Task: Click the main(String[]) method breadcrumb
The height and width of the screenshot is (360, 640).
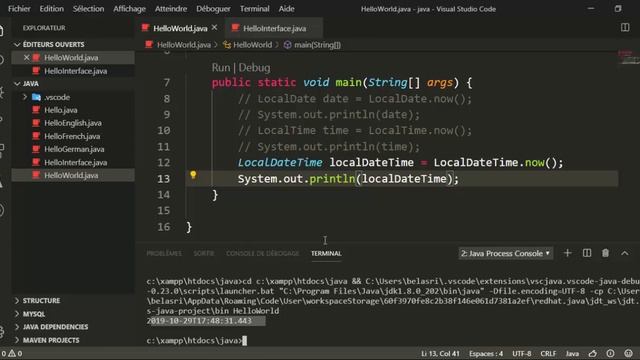Action: [317, 45]
